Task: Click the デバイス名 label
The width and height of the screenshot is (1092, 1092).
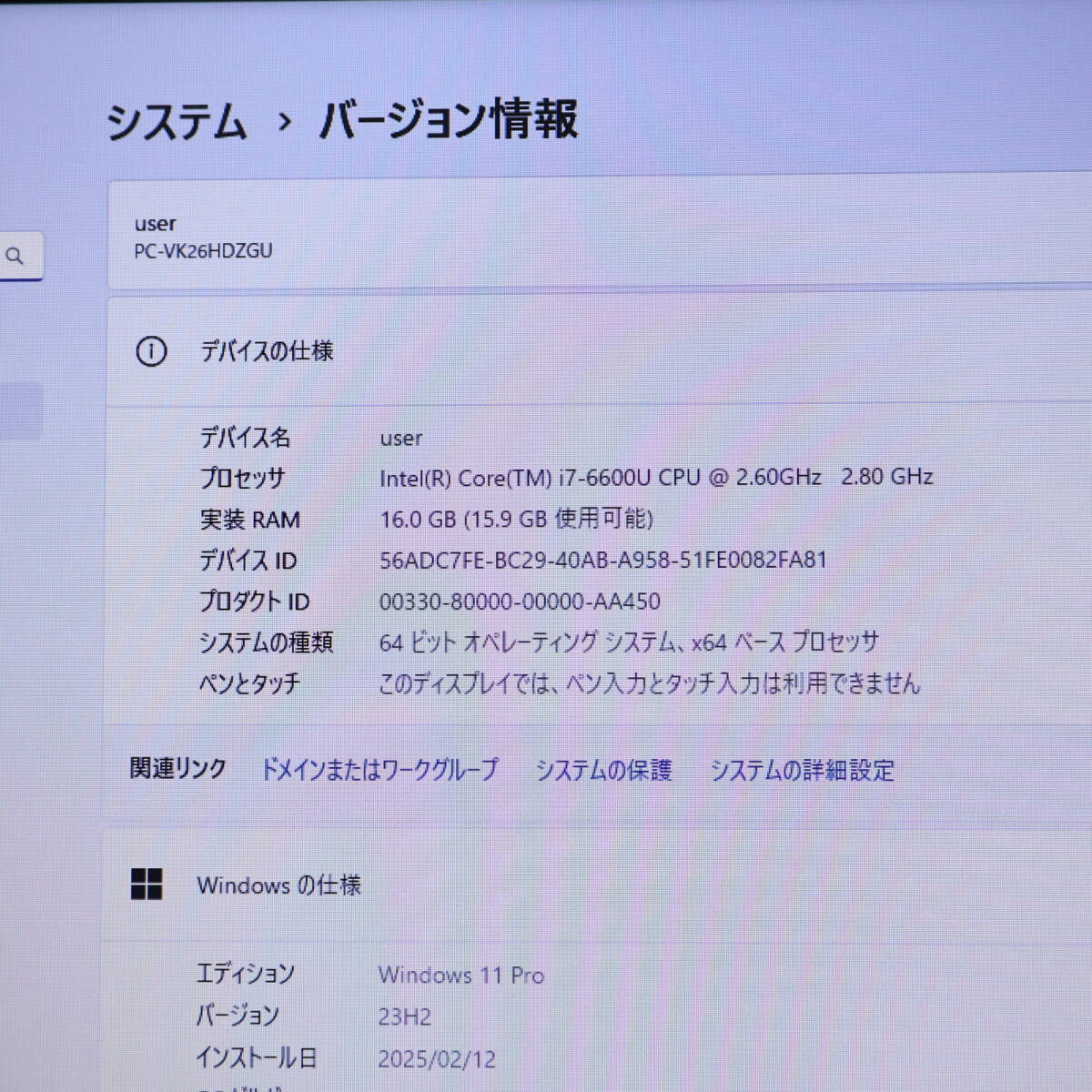Action: pos(245,438)
